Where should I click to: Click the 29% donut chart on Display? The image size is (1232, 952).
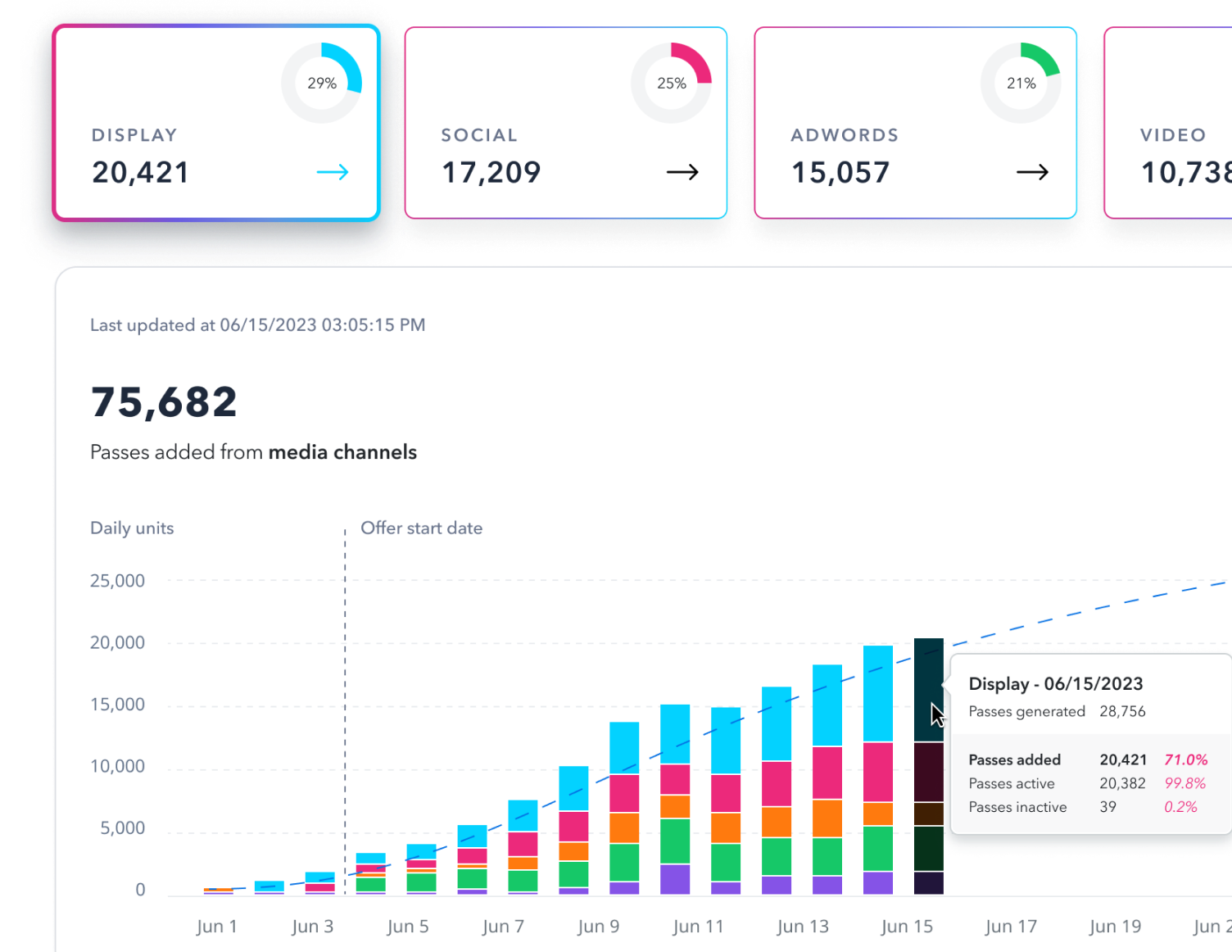[x=322, y=83]
